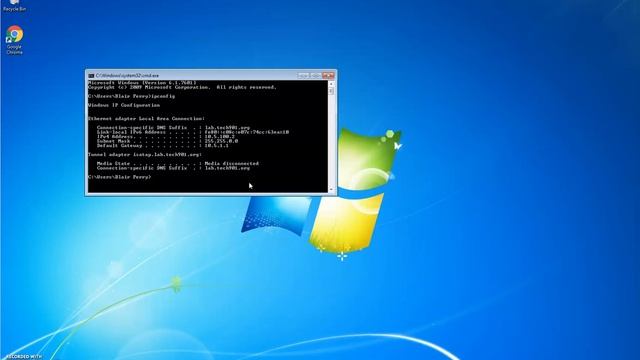Click the final C:\Users prompt line
The height and width of the screenshot is (360, 640).
pyautogui.click(x=120, y=177)
